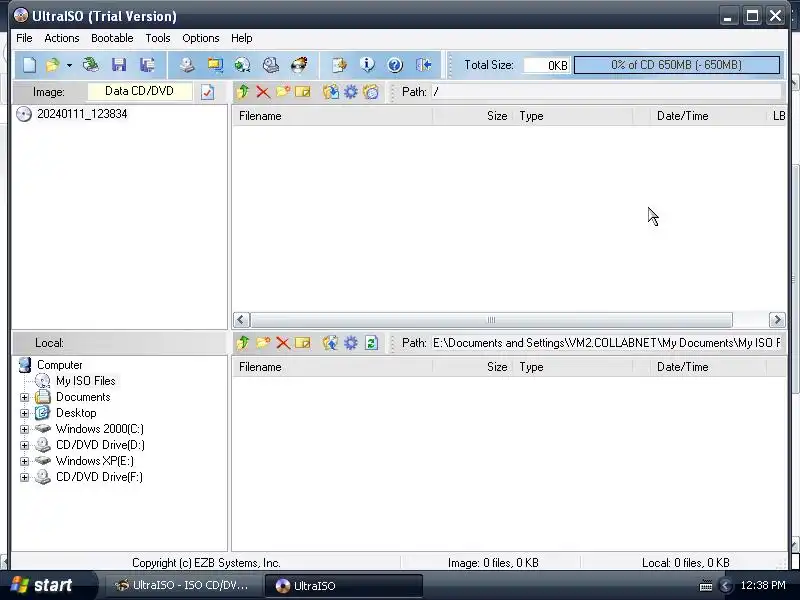Expand the Windows XP(E:) drive node
800x600 pixels.
pos(24,461)
